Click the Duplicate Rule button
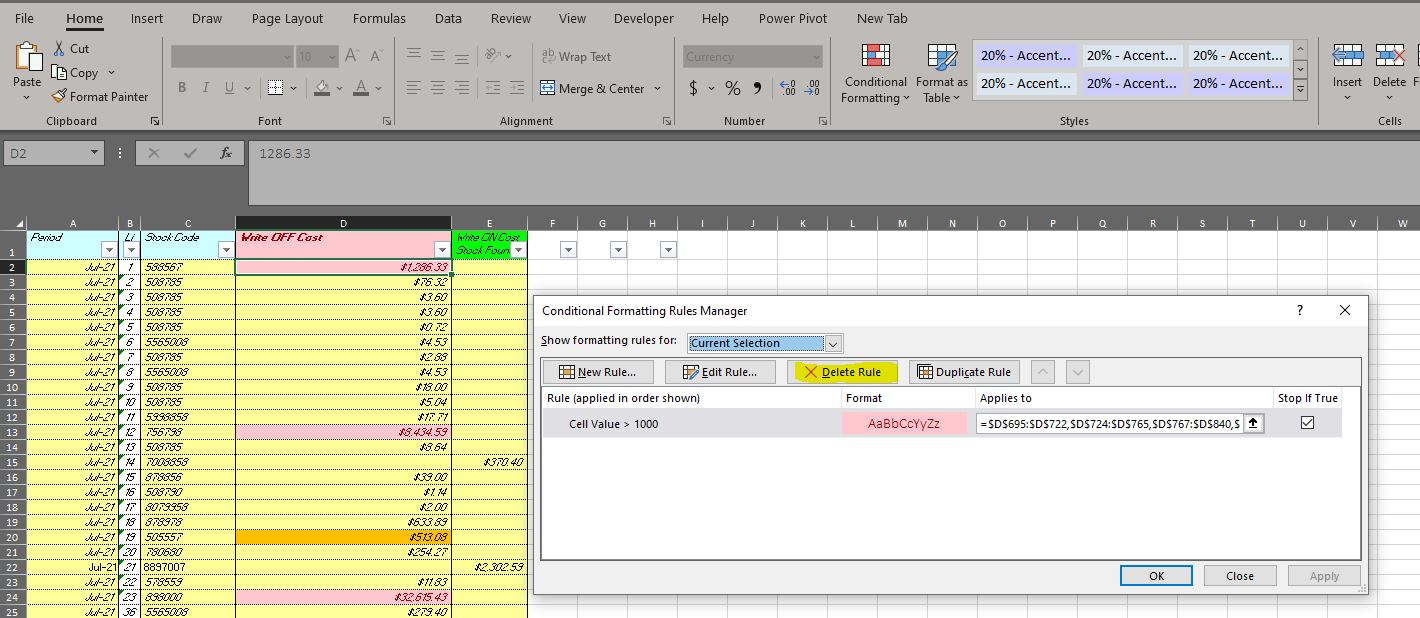Screen dimensions: 1420x618 (963, 371)
